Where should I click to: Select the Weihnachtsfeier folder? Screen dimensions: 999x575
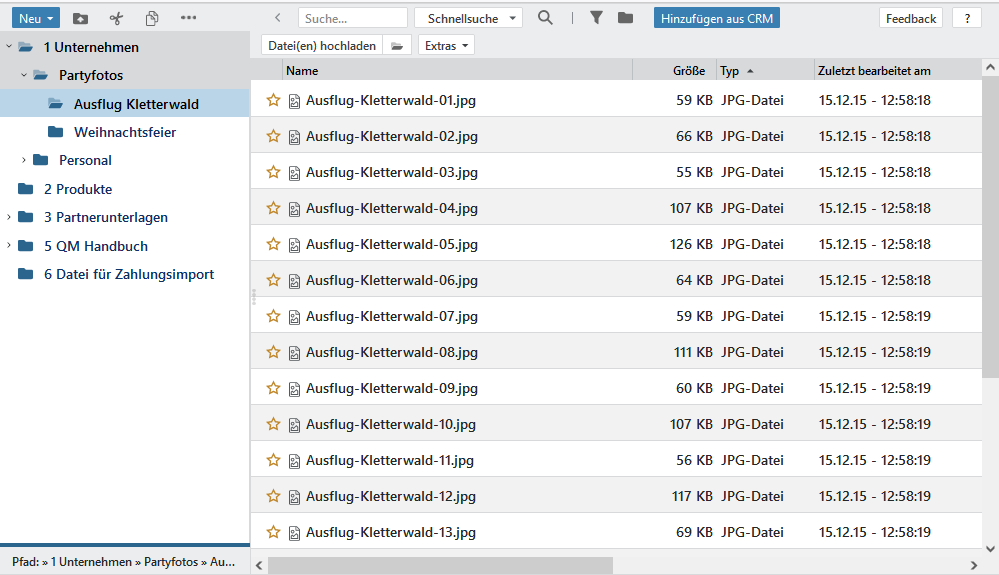[x=124, y=132]
